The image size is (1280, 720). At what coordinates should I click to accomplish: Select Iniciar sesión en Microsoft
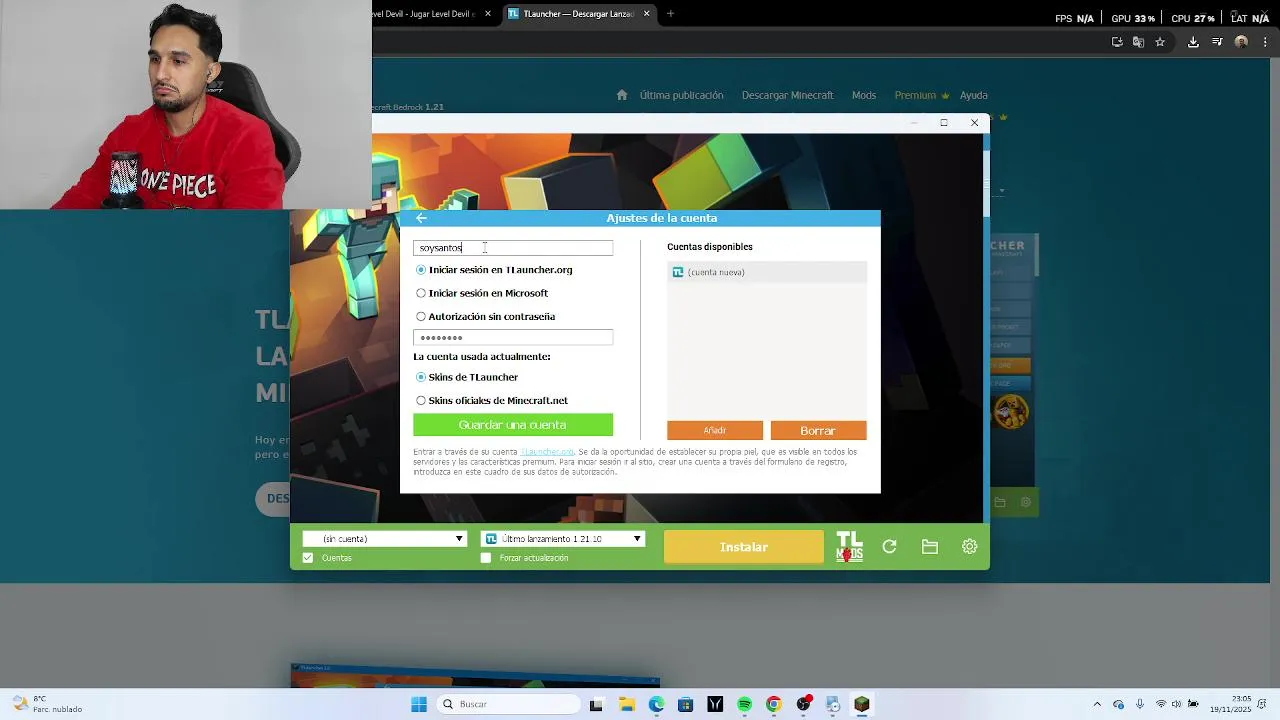(421, 293)
